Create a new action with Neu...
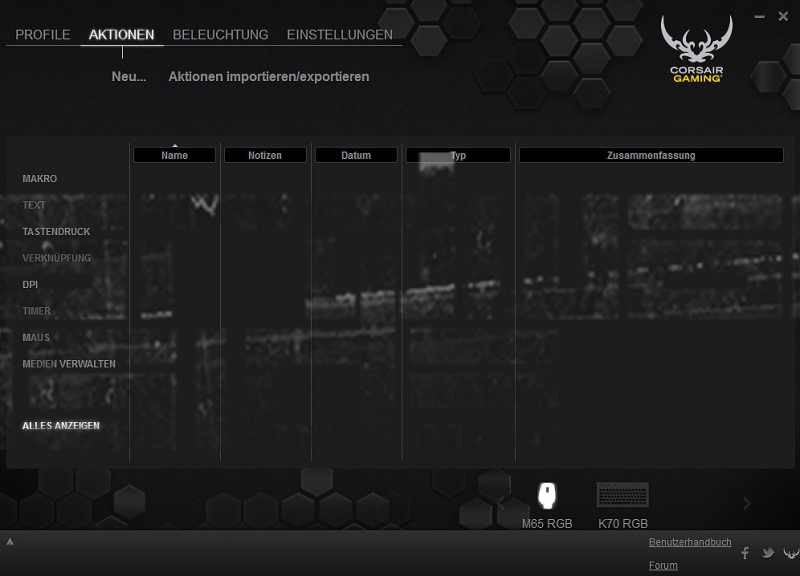 [x=129, y=77]
